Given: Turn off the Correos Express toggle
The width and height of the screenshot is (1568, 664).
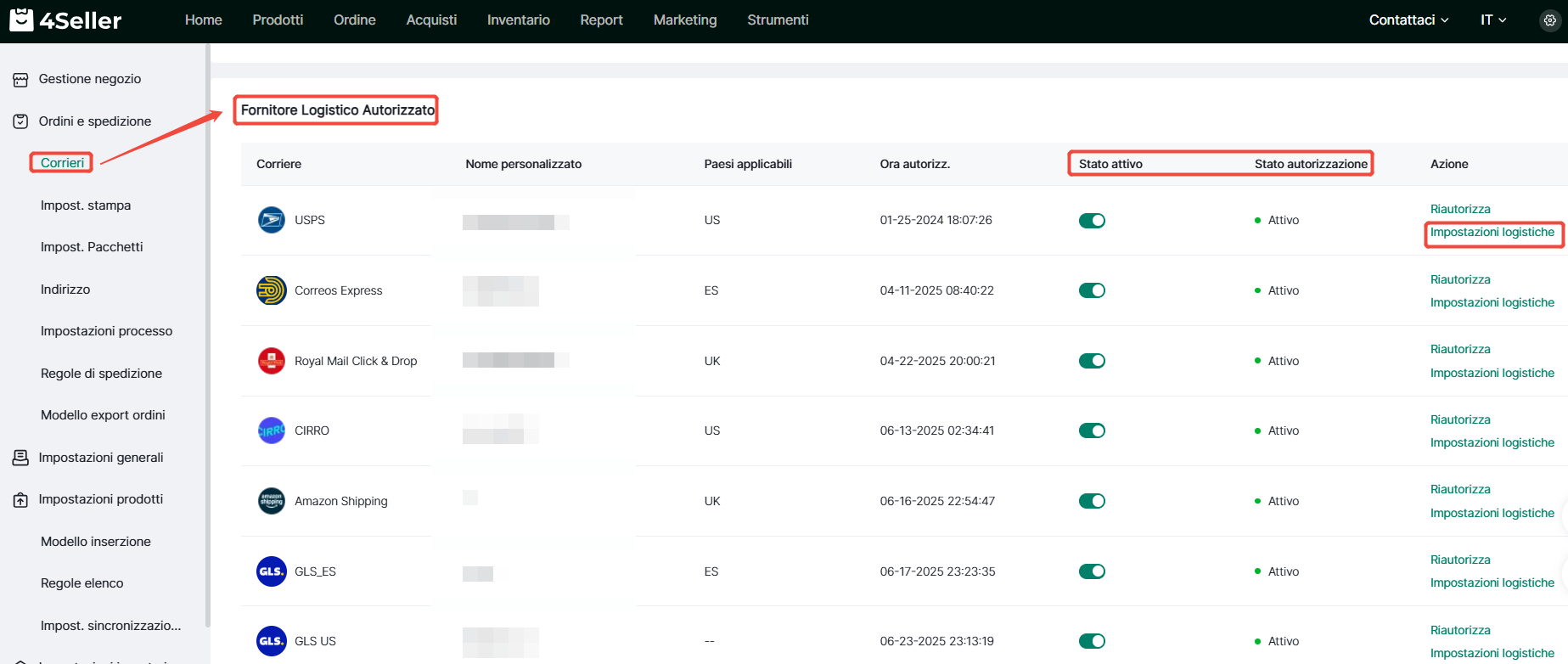Looking at the screenshot, I should click(x=1092, y=290).
